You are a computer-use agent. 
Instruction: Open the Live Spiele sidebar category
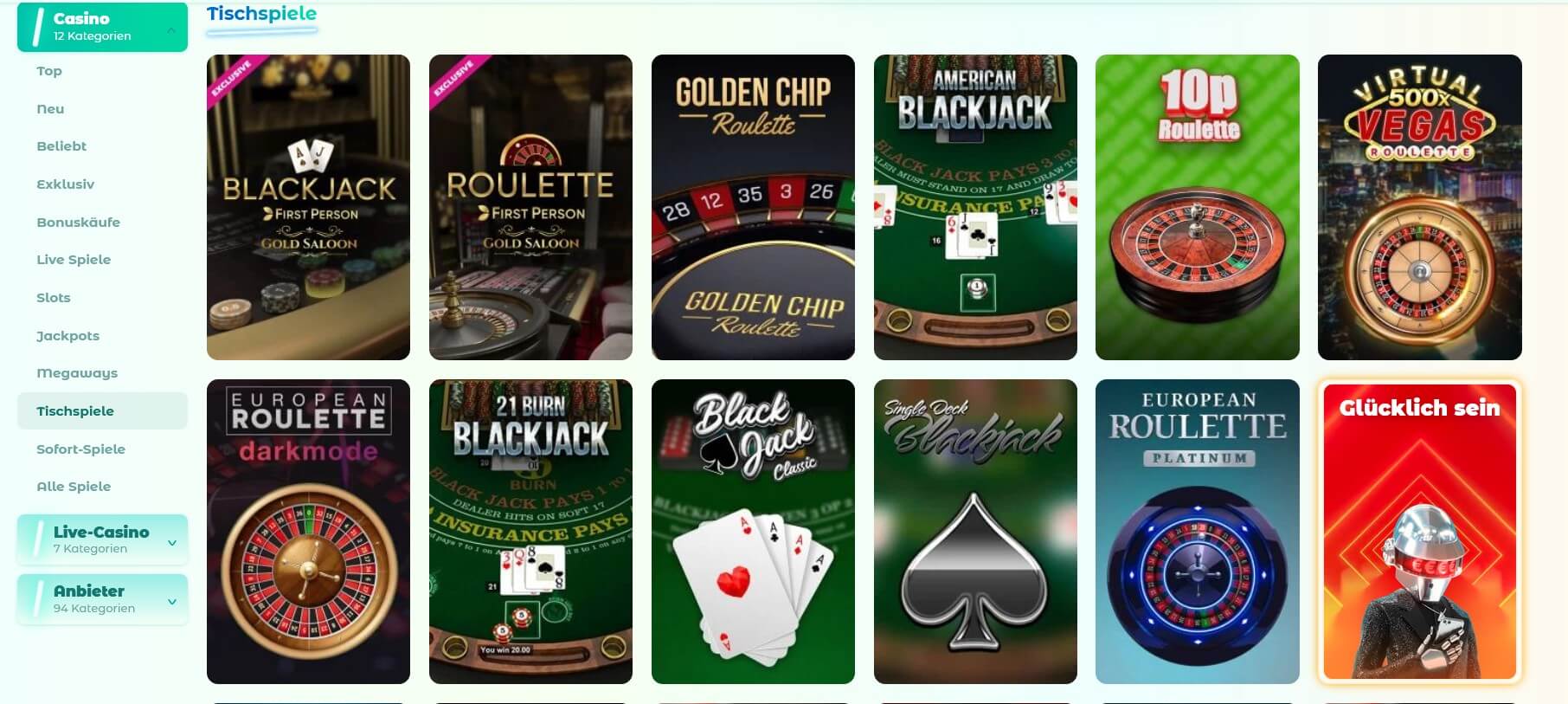pyautogui.click(x=74, y=260)
